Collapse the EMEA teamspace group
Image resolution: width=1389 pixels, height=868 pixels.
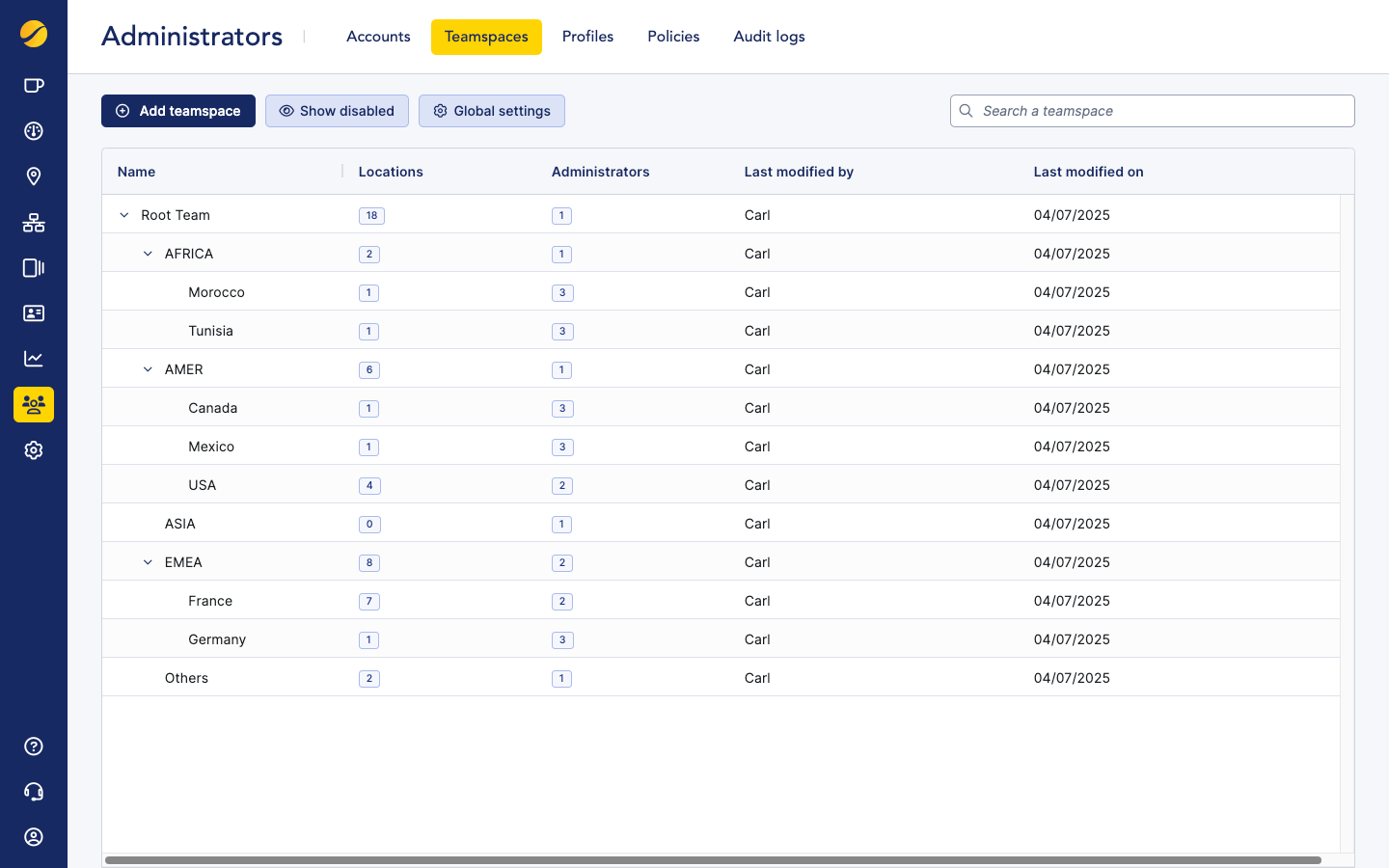(x=148, y=562)
